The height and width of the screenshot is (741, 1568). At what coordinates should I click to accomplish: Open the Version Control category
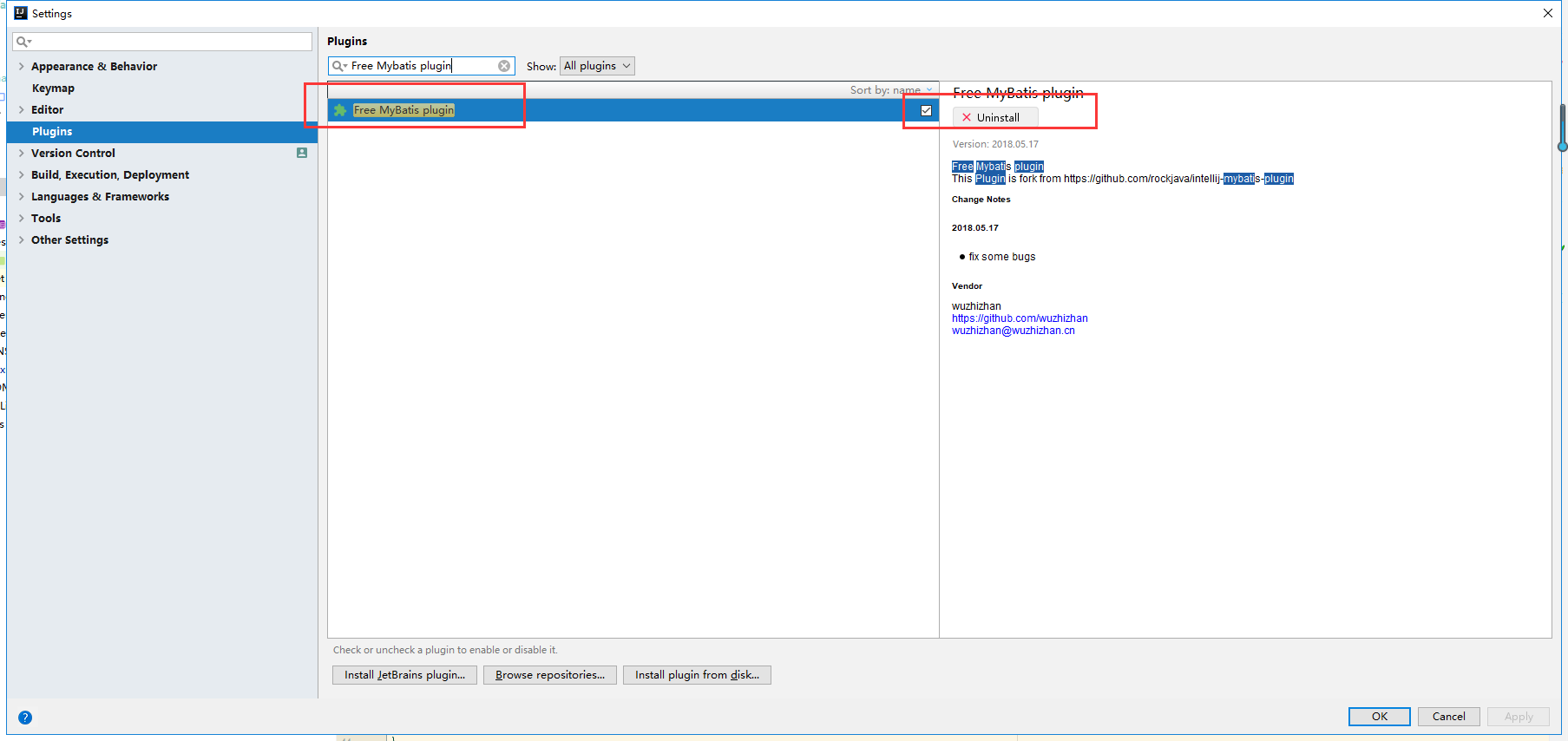tap(73, 153)
